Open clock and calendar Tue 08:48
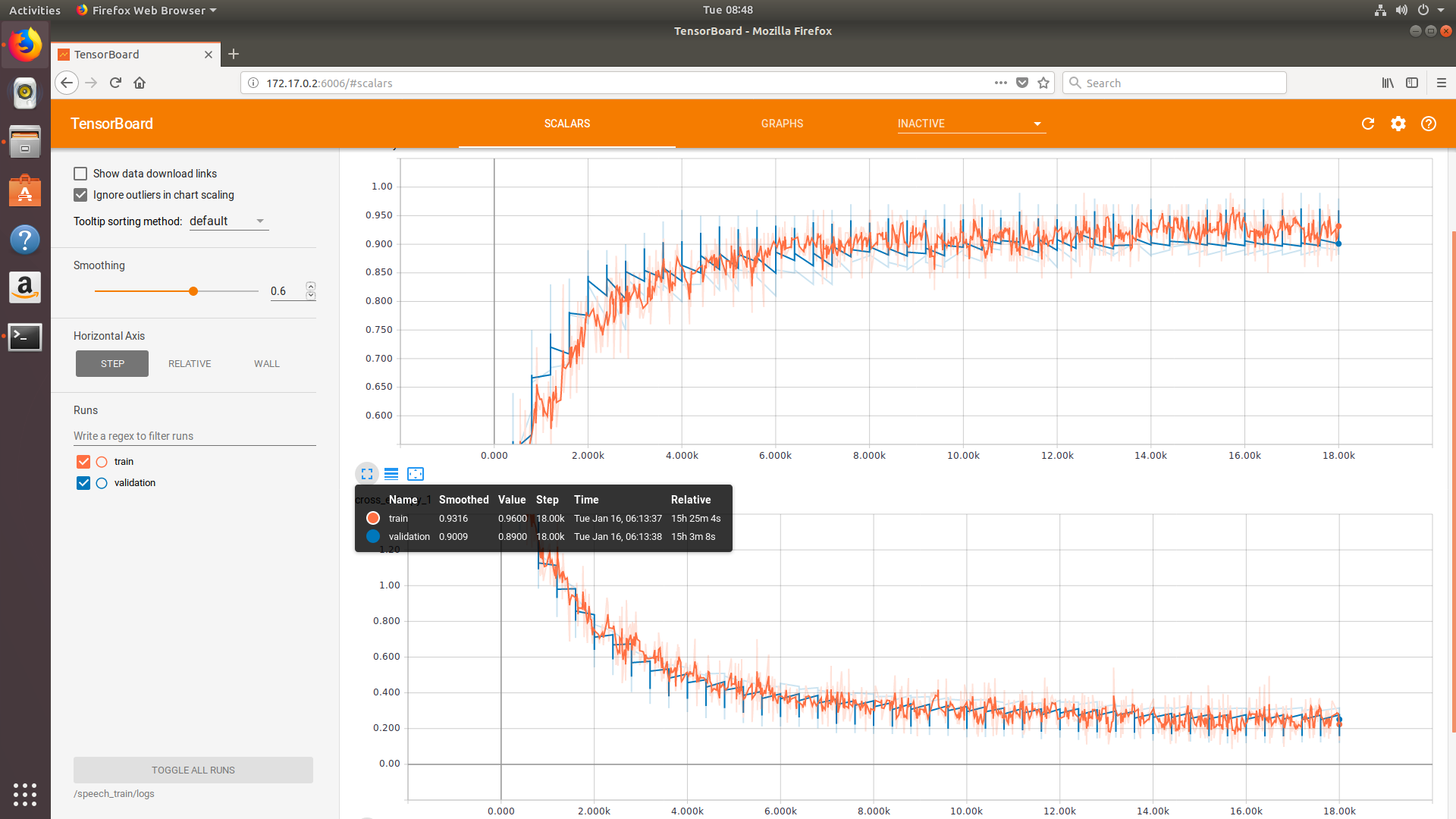 (x=728, y=10)
